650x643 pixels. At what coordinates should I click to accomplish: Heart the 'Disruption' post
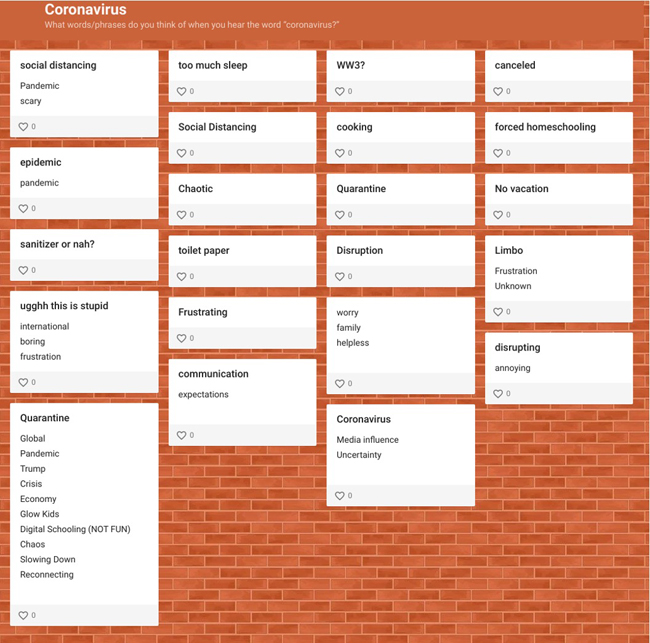coord(340,277)
